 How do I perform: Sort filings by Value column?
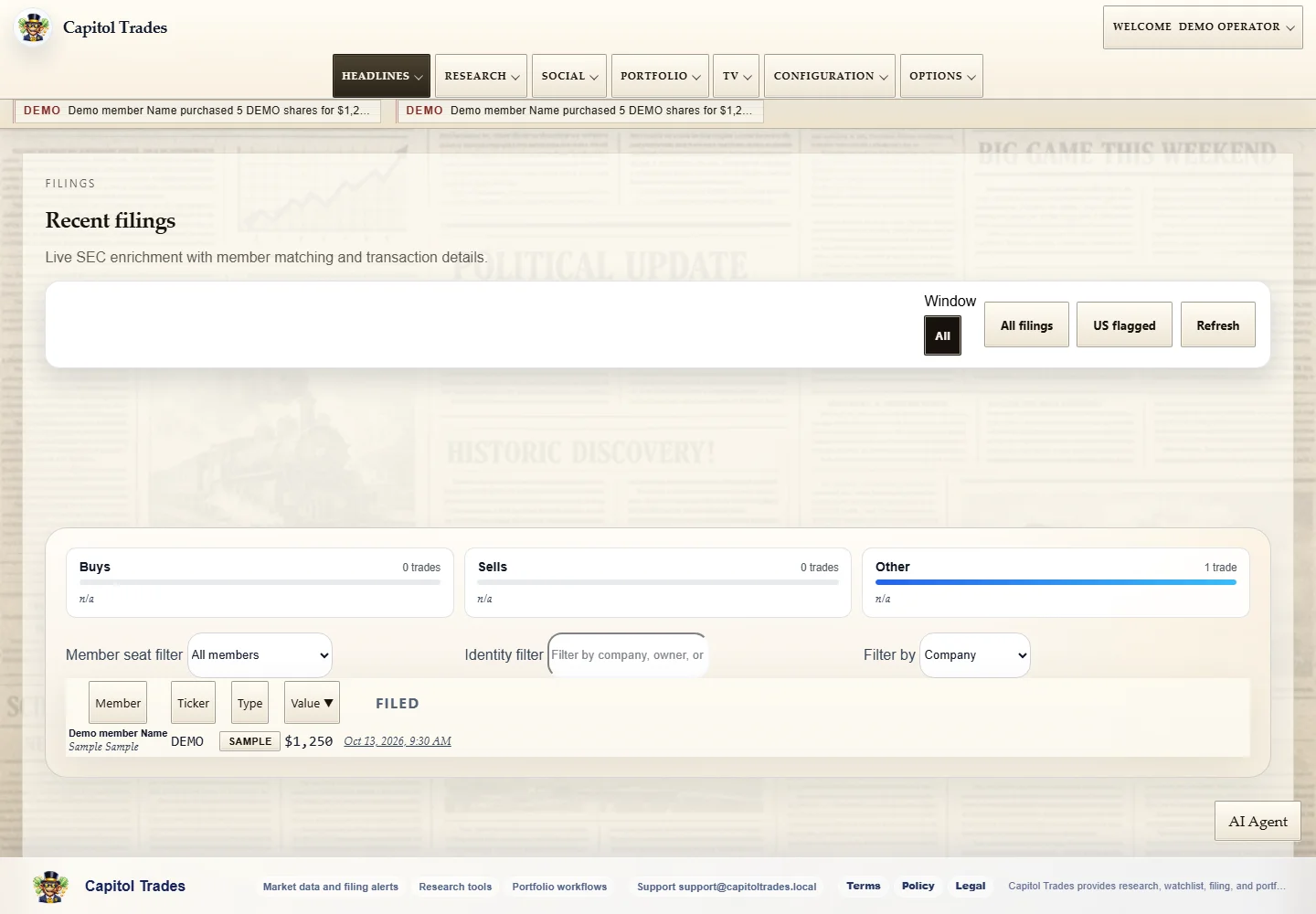coord(312,703)
